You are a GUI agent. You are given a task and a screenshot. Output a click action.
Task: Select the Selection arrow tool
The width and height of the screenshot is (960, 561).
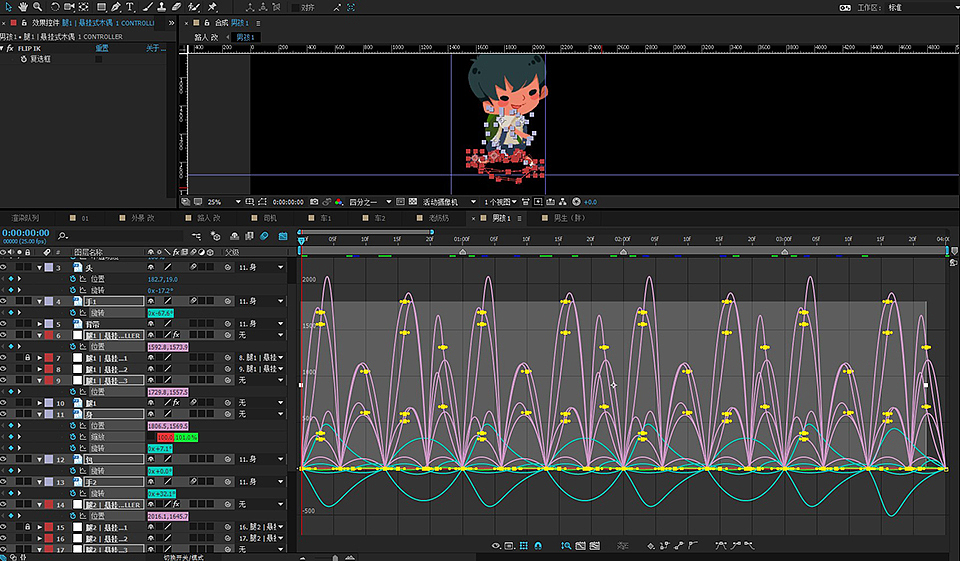click(9, 7)
